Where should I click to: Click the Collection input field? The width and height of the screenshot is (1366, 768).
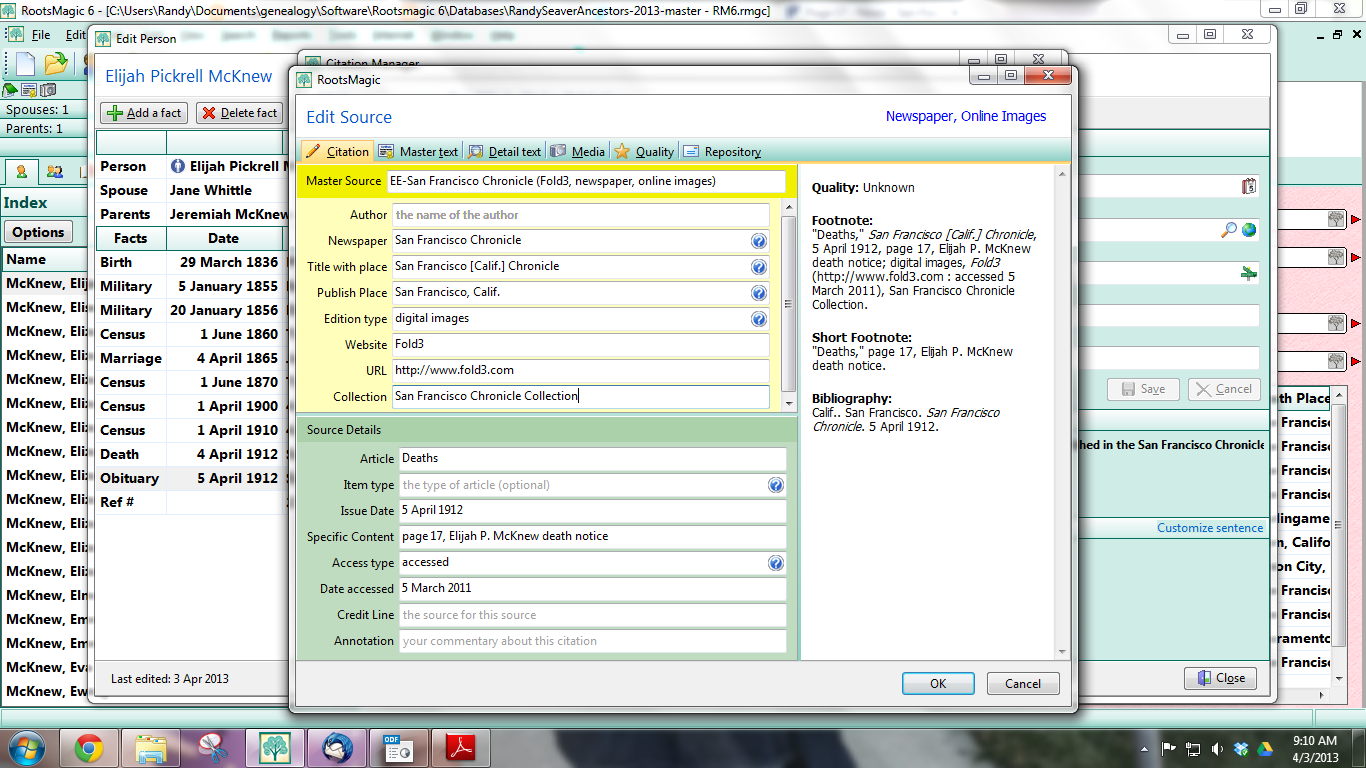580,397
